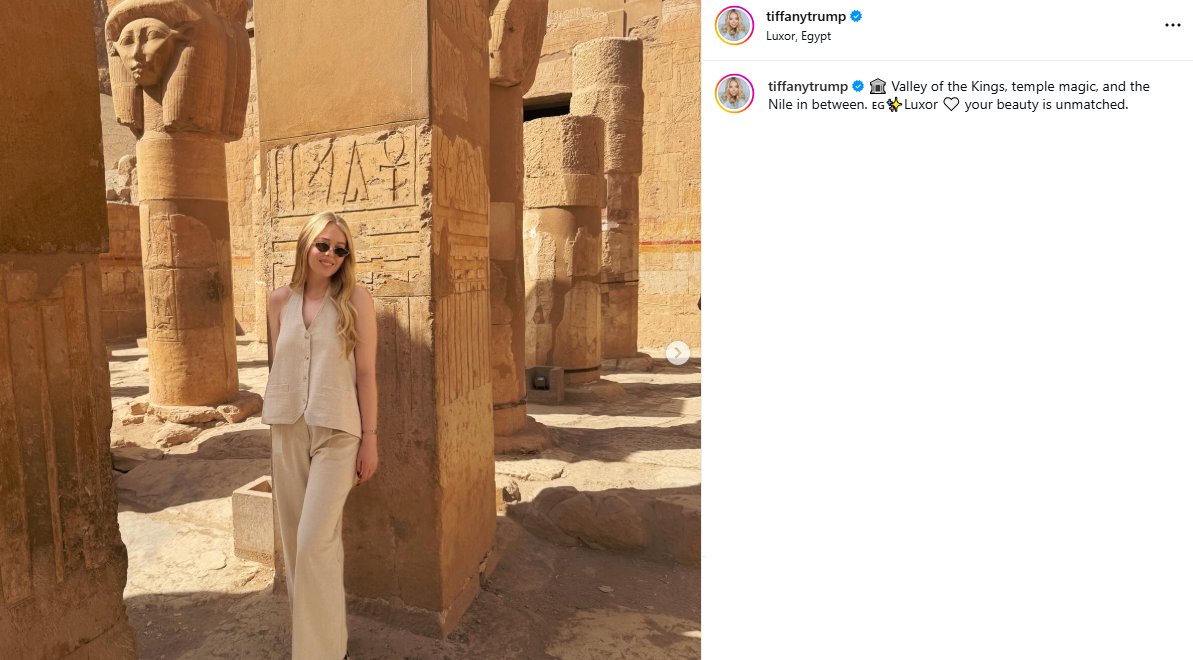Viewport: 1193px width, 660px height.
Task: Click the white heart emoji in caption
Action: click(x=951, y=104)
